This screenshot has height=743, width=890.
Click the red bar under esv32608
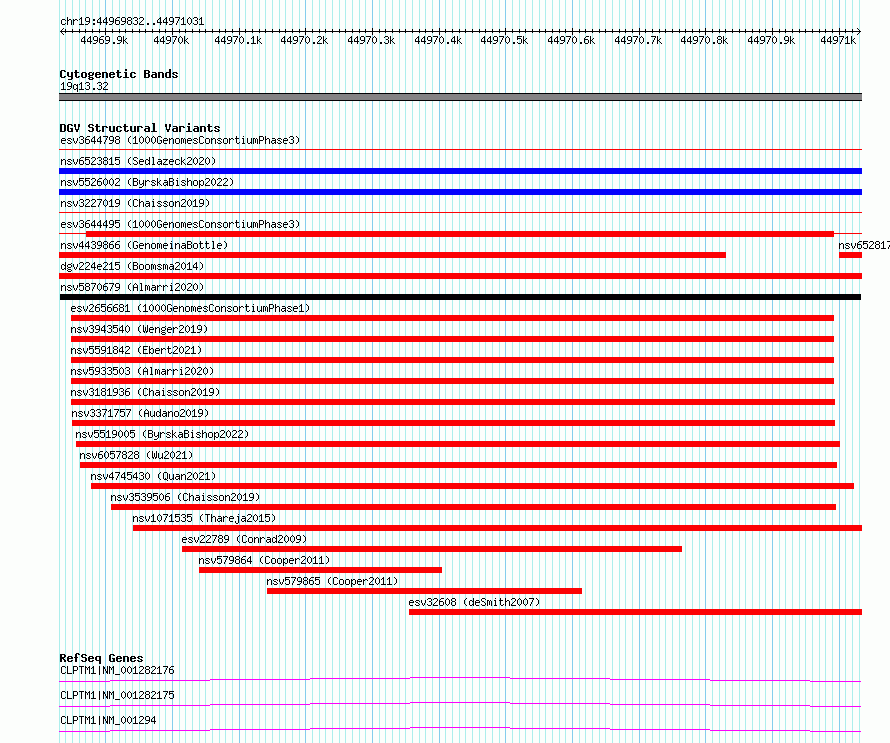click(x=636, y=612)
